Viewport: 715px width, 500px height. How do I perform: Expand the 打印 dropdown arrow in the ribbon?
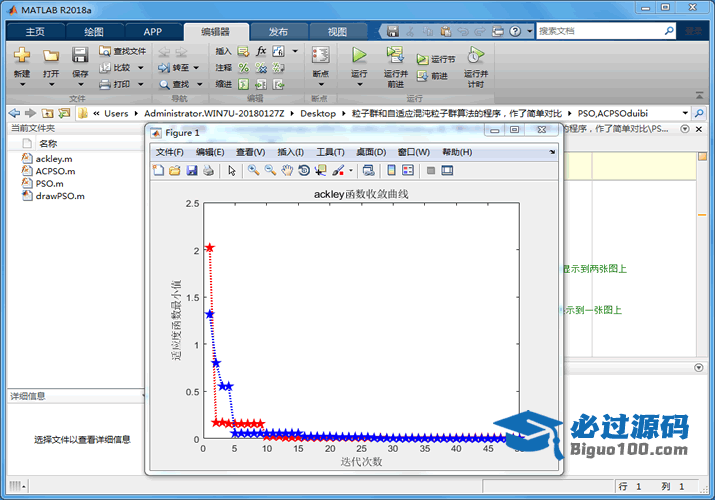point(140,84)
